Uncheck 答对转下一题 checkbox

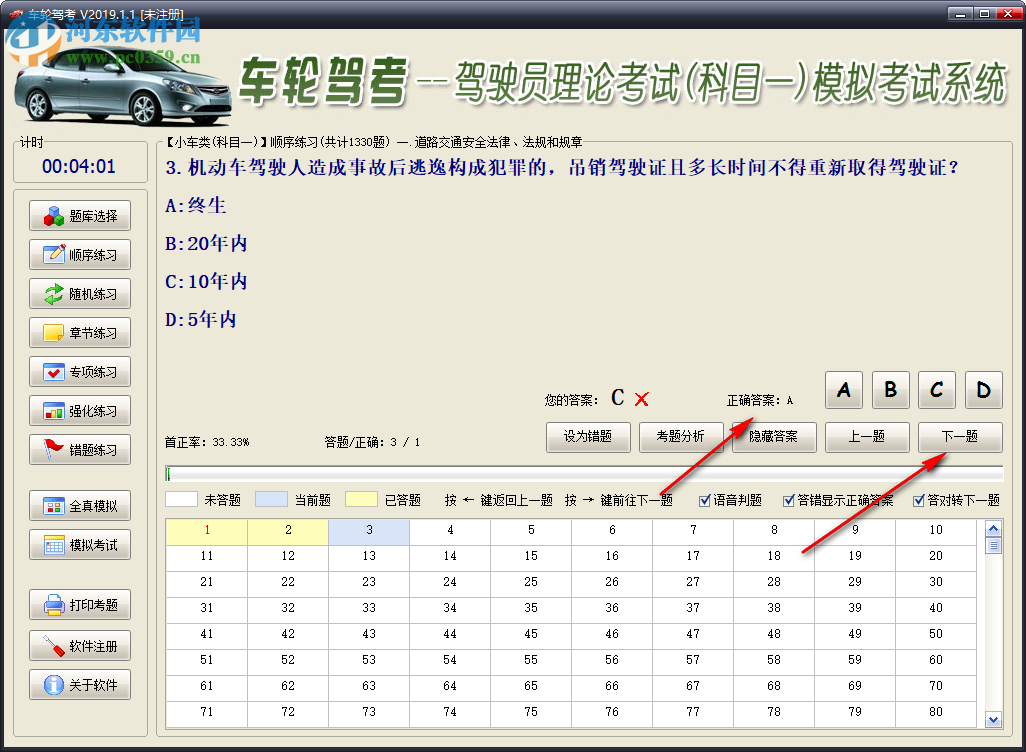pos(919,500)
